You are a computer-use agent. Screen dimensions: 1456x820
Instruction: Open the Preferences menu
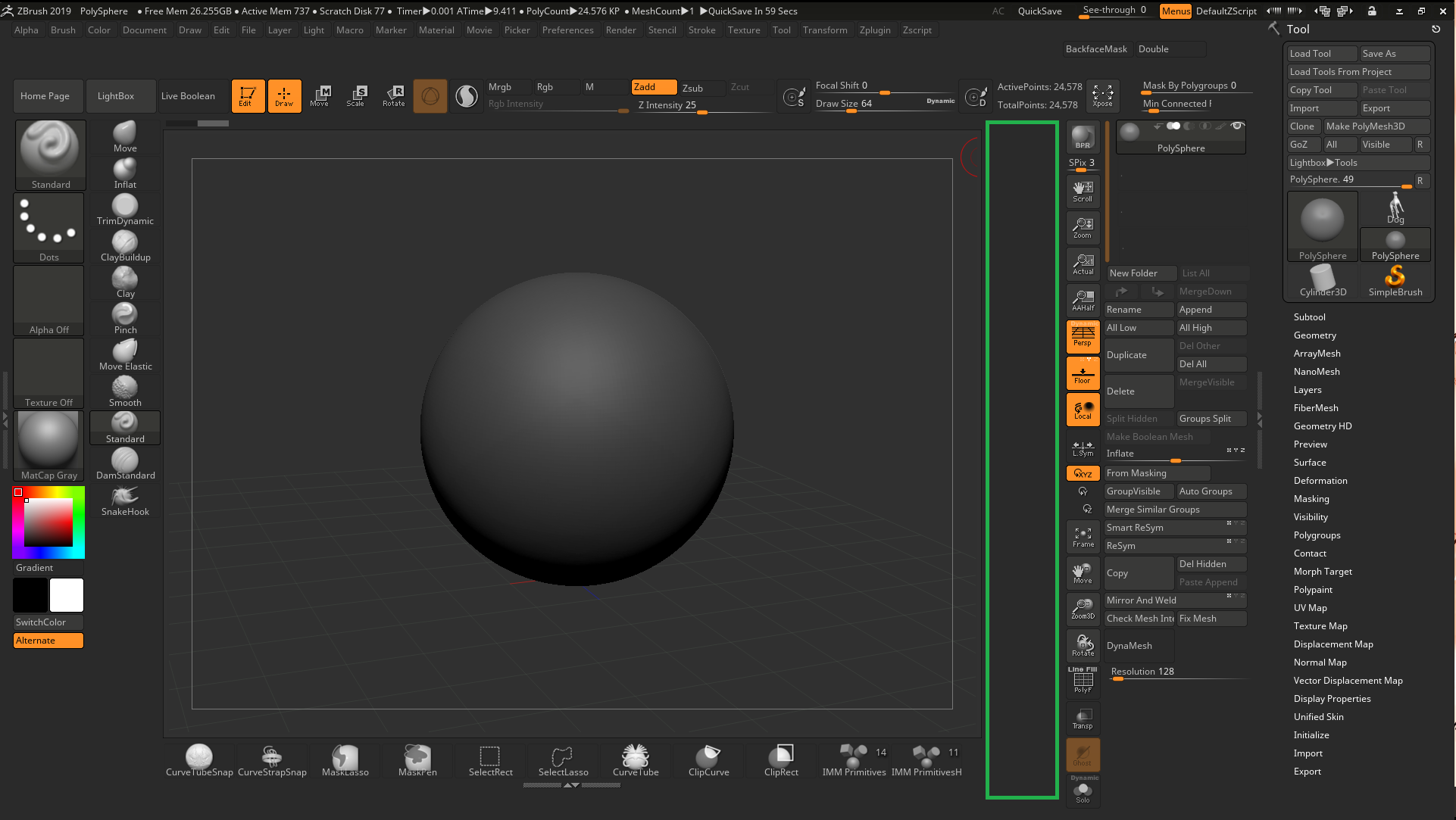[x=567, y=30]
